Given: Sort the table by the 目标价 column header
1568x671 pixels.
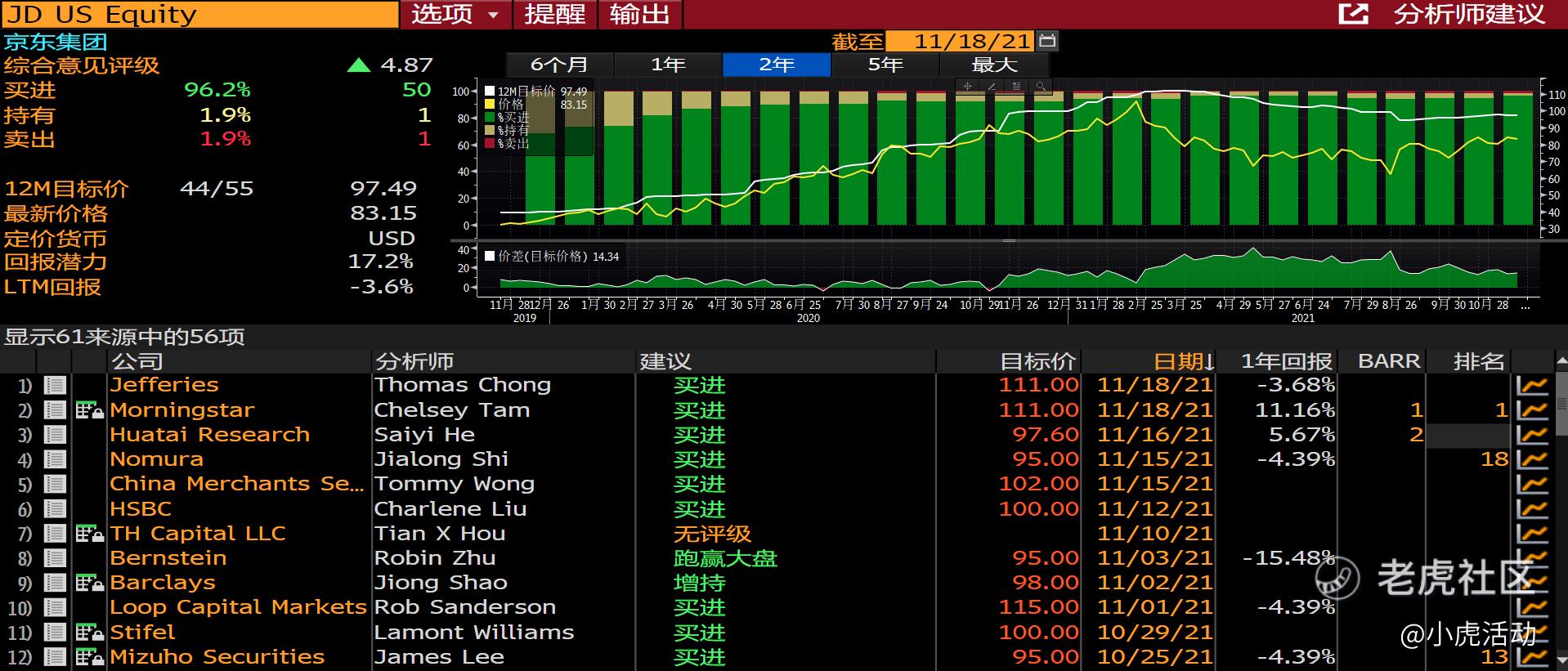Looking at the screenshot, I should tap(1009, 361).
